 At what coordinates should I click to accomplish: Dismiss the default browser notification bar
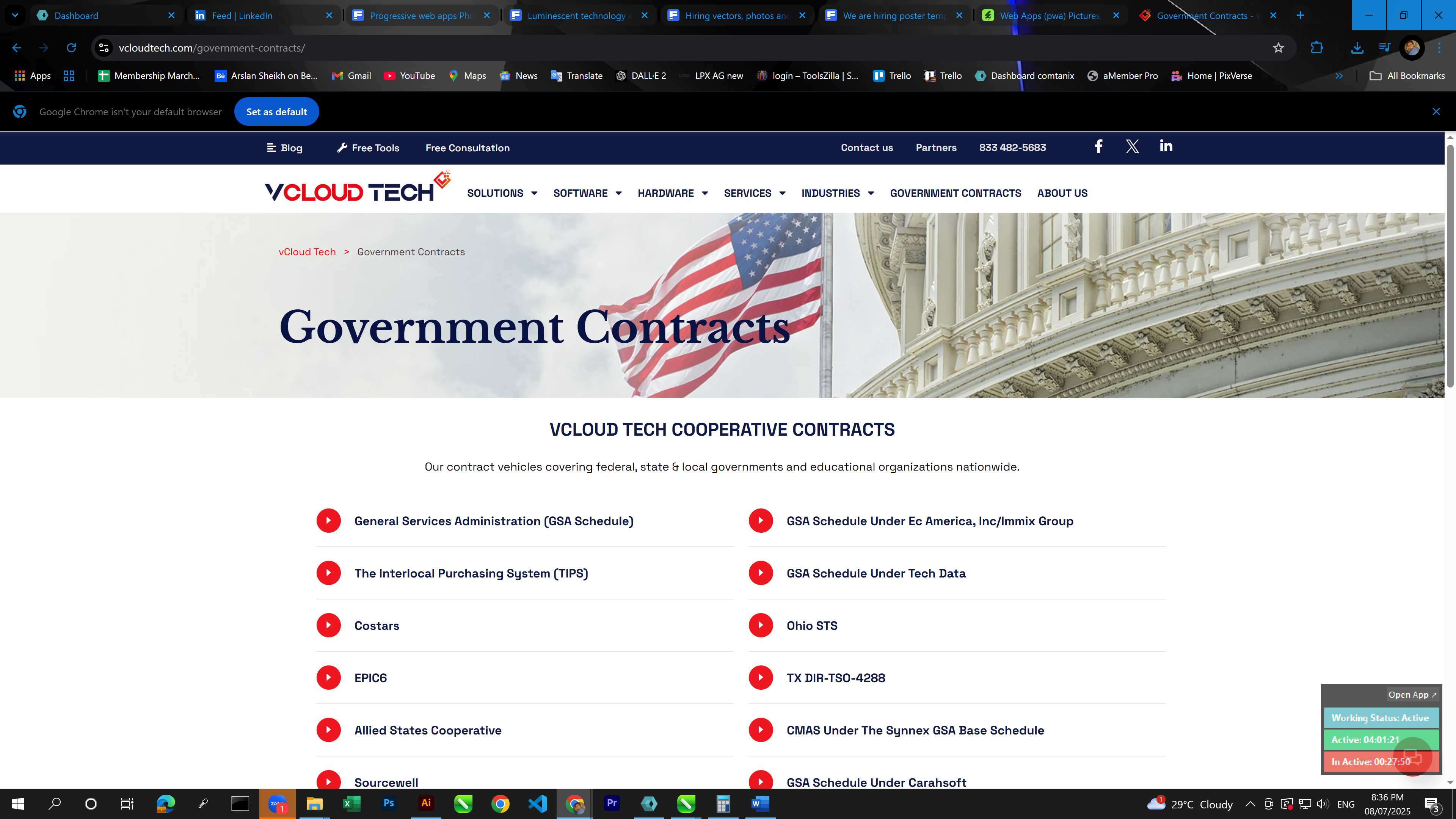[1436, 112]
